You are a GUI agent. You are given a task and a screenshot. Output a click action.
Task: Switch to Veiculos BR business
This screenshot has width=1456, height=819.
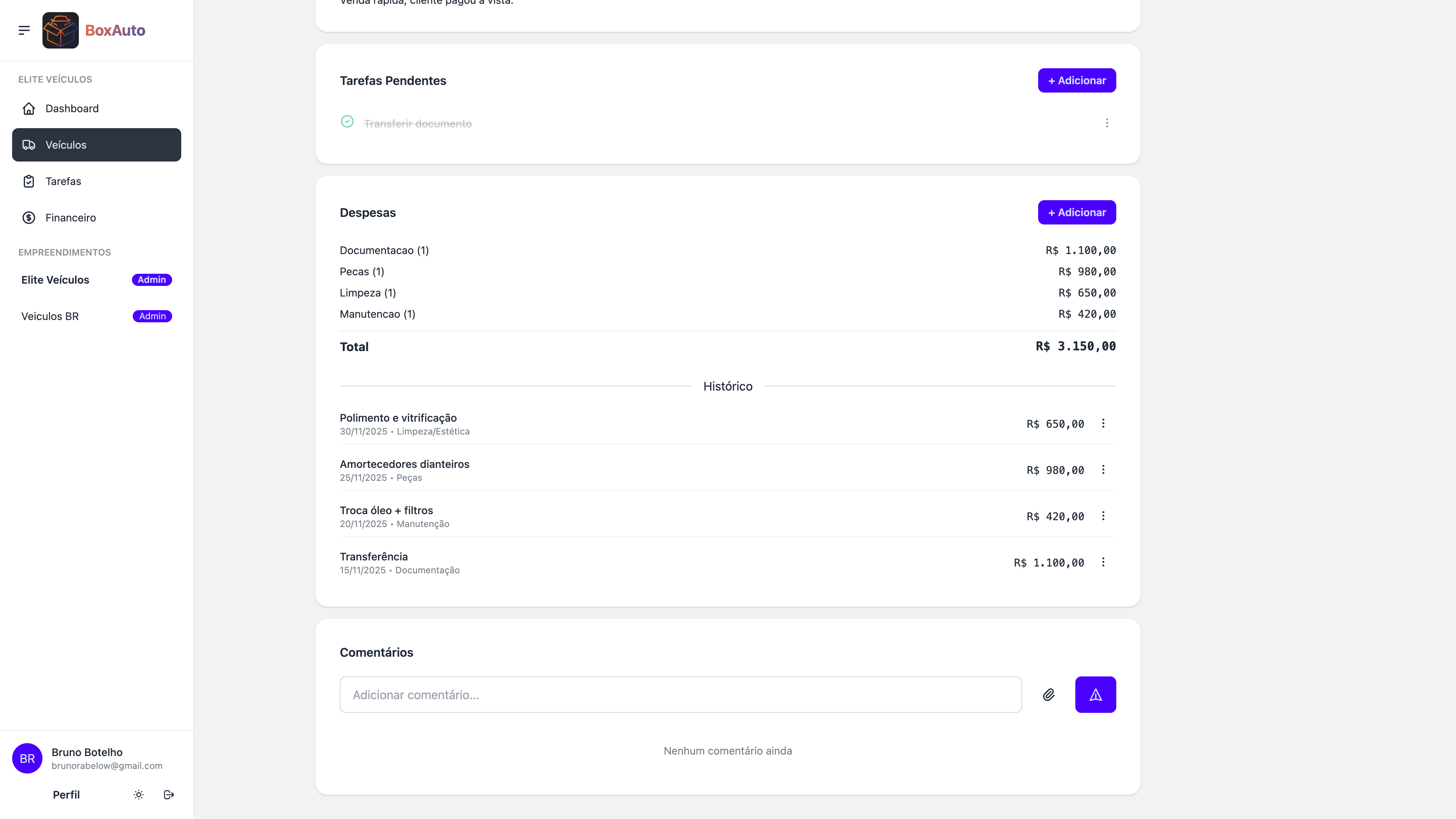click(x=50, y=317)
